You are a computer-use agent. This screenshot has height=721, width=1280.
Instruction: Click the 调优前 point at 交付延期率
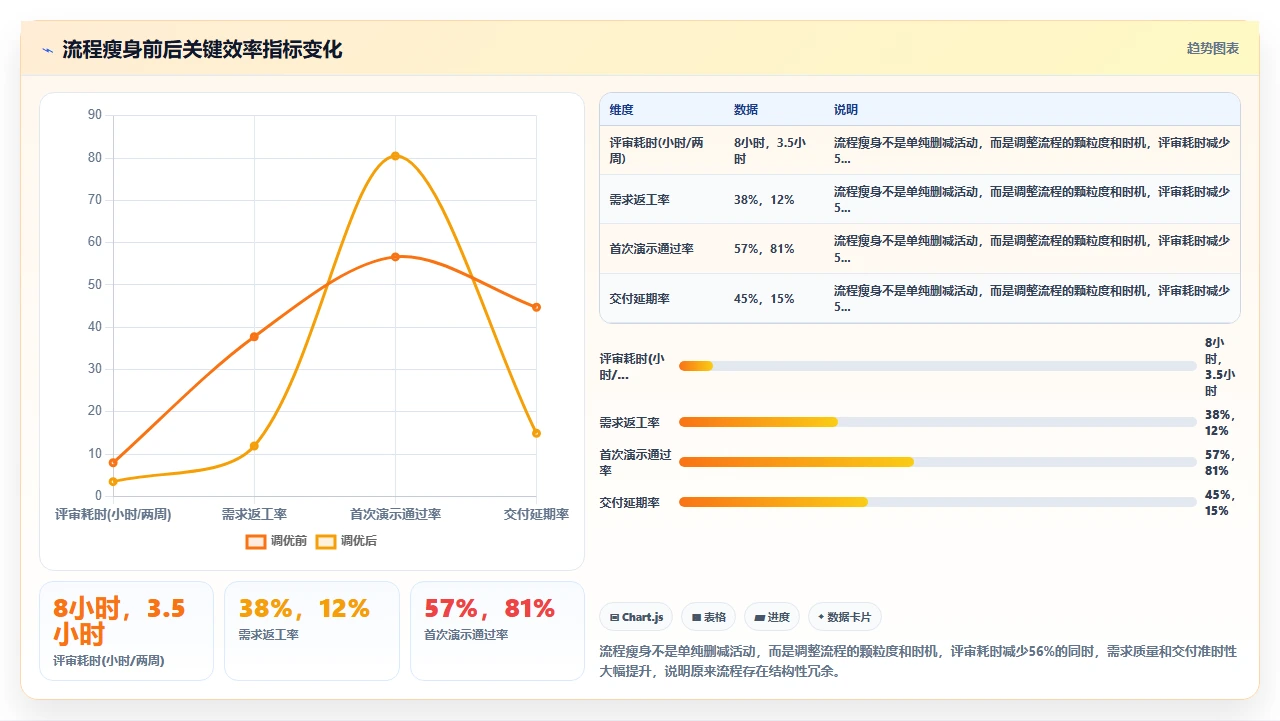point(537,307)
